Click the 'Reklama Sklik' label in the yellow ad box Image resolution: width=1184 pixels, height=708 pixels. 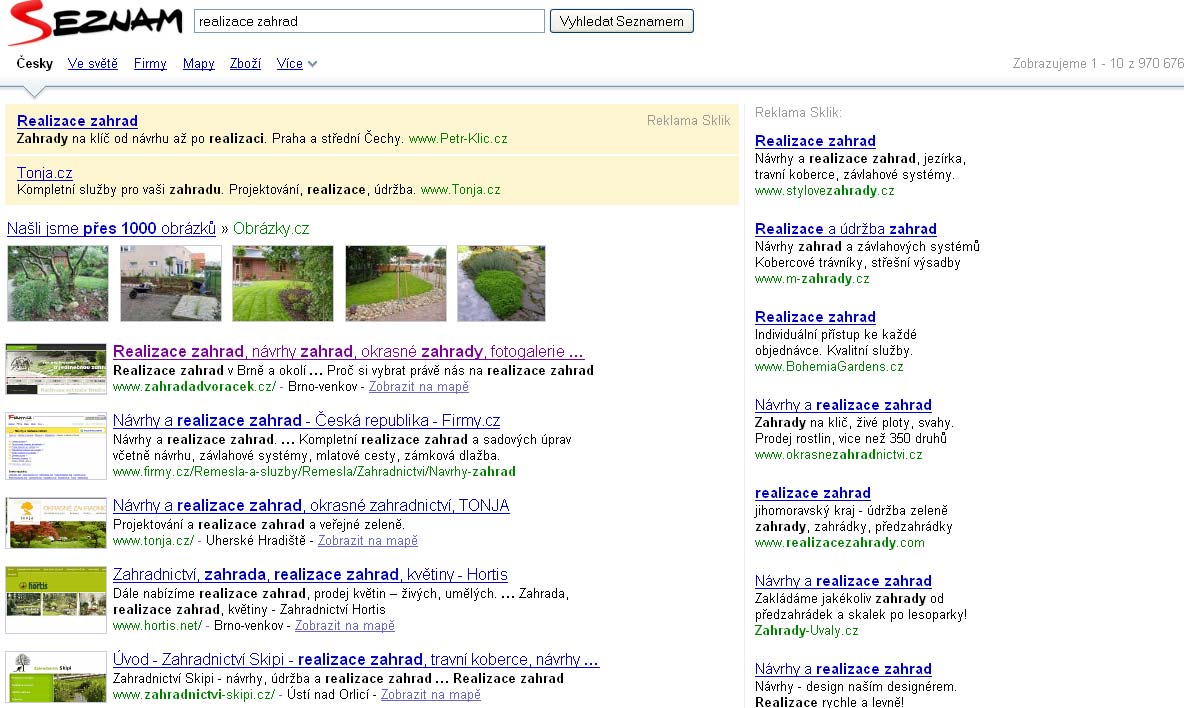pos(689,121)
